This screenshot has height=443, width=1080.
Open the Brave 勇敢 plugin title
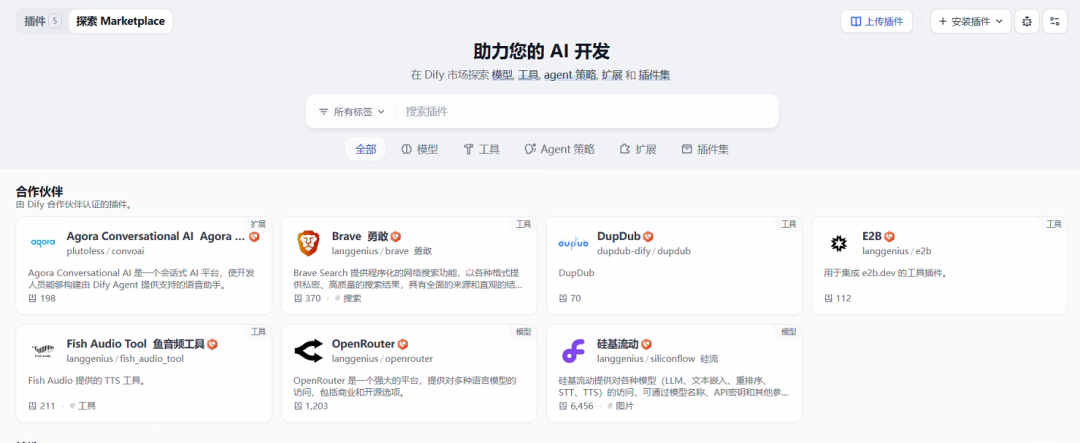click(x=360, y=236)
